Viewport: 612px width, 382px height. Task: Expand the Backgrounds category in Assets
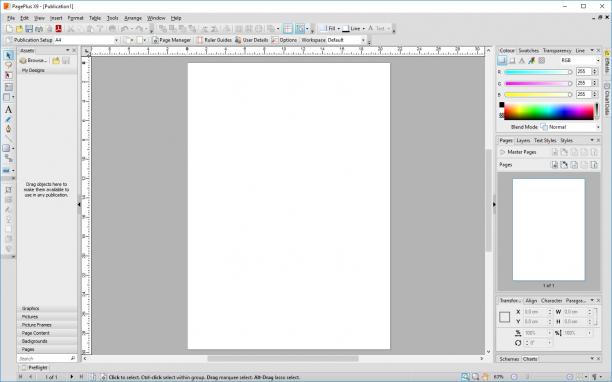click(47, 341)
